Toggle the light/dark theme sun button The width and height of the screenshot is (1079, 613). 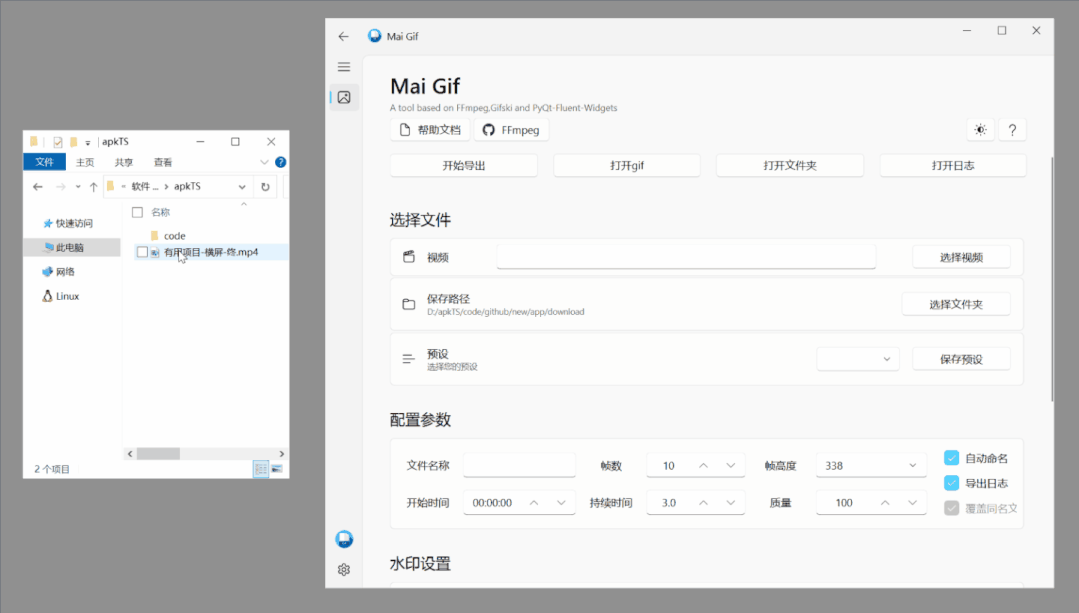[981, 130]
